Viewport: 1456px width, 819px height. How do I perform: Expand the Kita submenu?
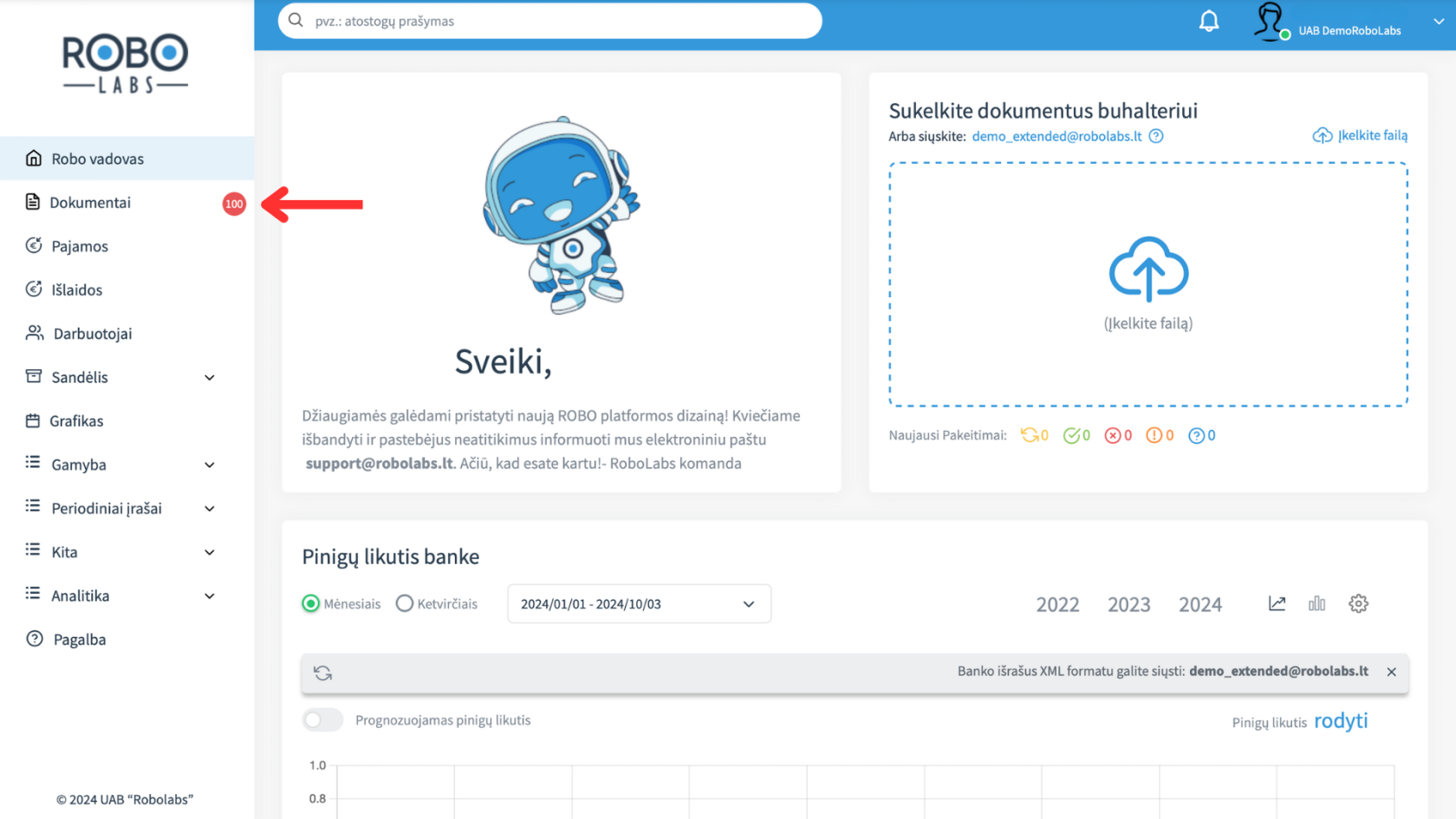click(209, 553)
